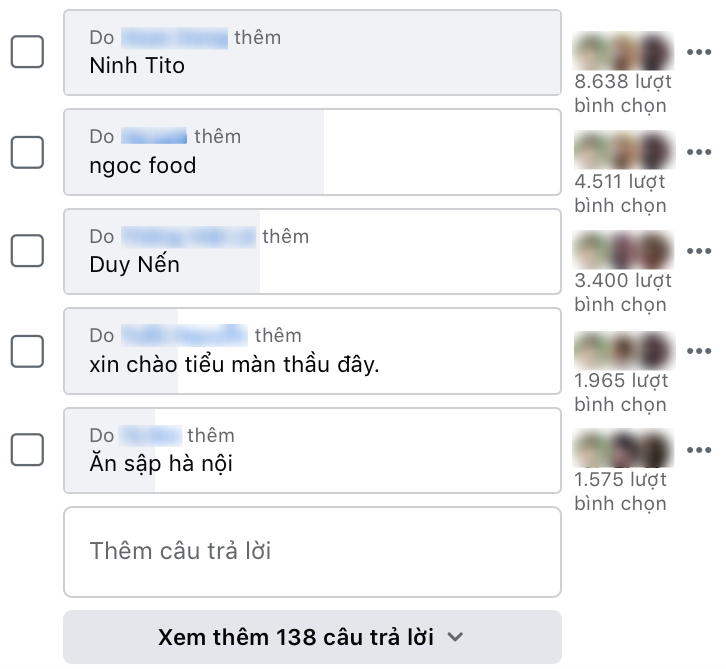Show the 4.511 lượt bình chọn voters
This screenshot has height=669, width=726.
(620, 193)
